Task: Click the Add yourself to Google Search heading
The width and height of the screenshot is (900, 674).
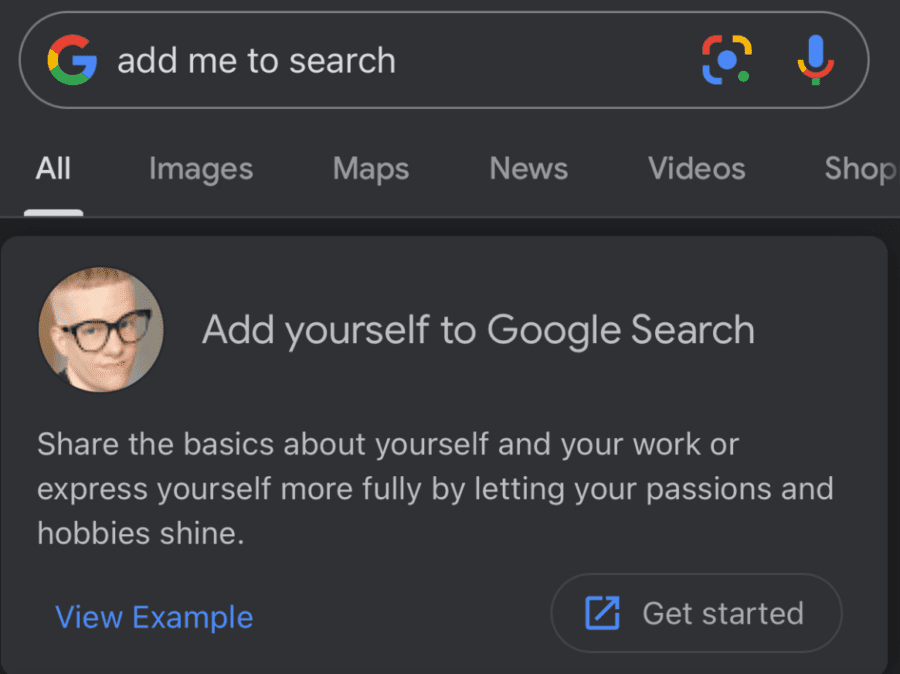Action: click(x=479, y=330)
